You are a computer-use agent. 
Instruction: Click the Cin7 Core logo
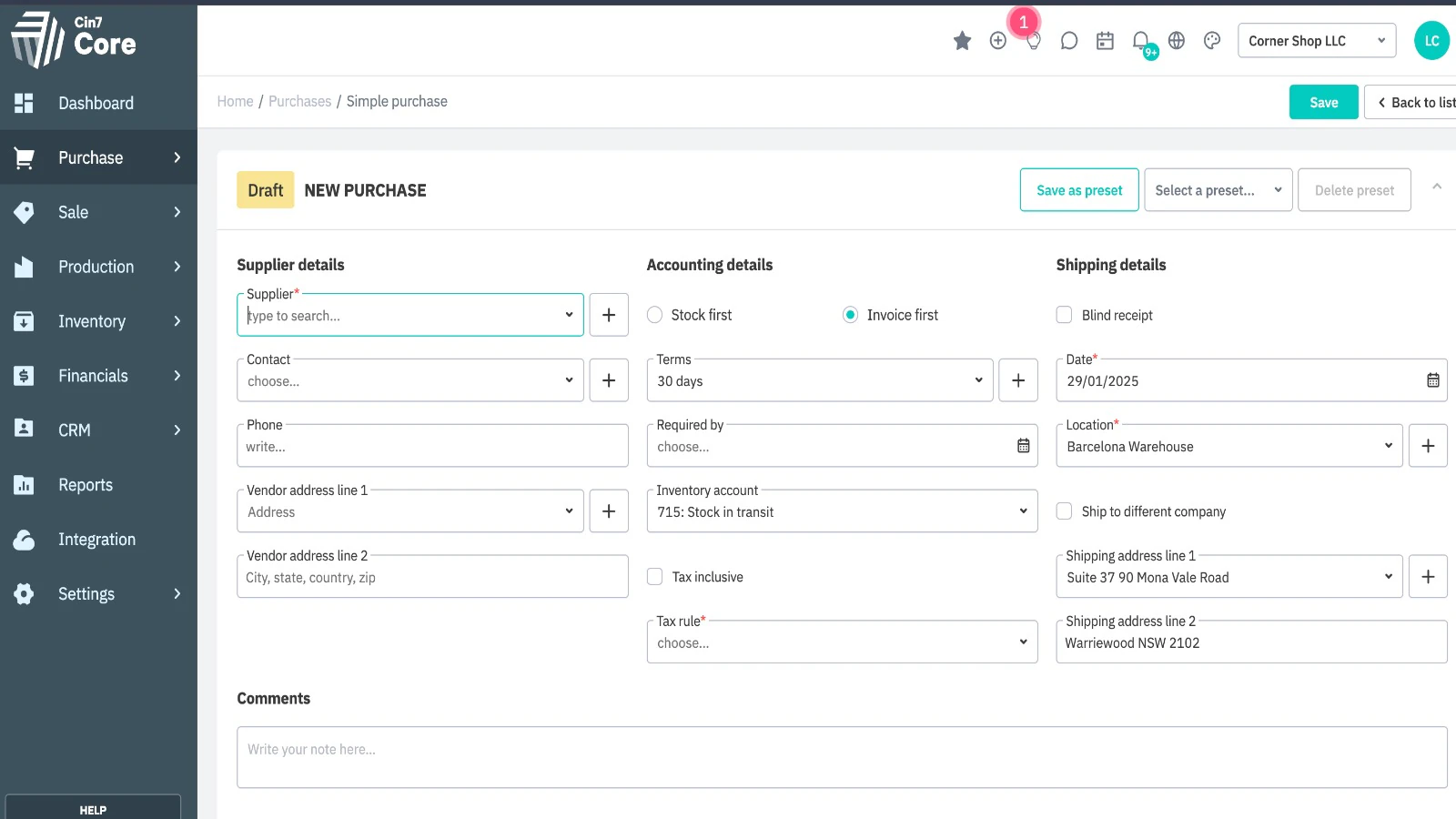click(x=75, y=39)
